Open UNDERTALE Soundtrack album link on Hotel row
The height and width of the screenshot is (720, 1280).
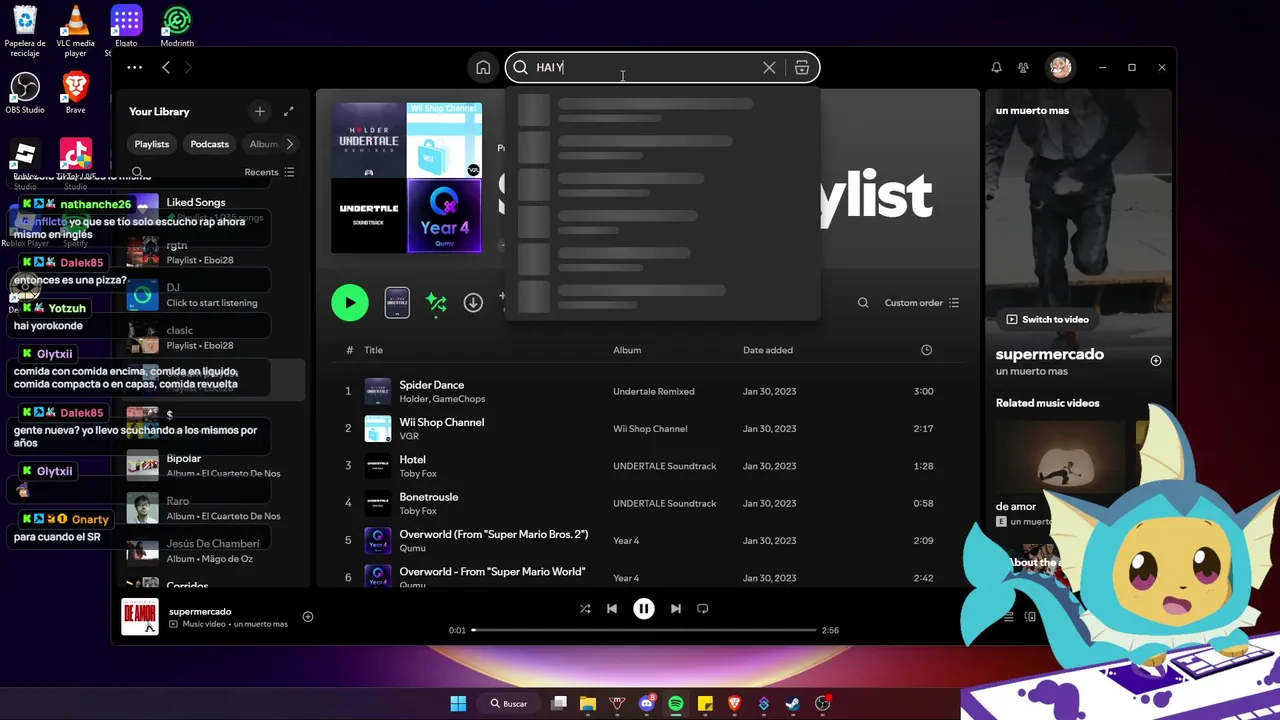click(664, 466)
